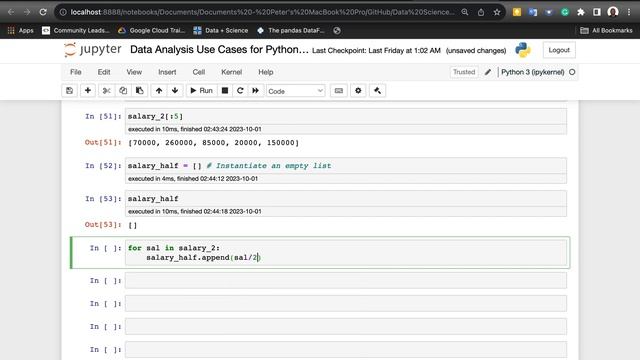Interrupt the kernel with the stop button
Screen dimensions: 640x360
(x=224, y=91)
